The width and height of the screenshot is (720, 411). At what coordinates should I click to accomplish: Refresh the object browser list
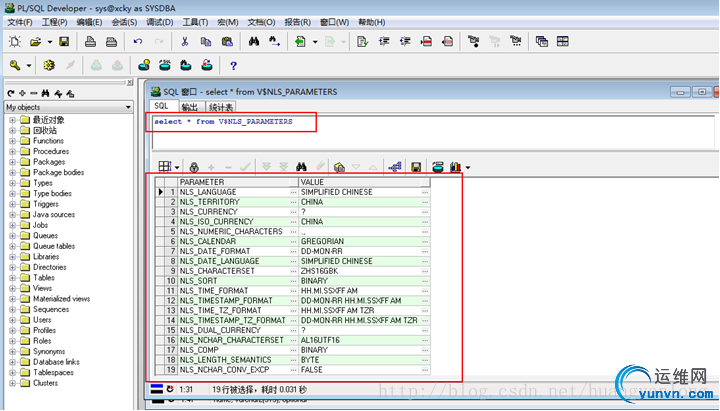[x=9, y=93]
